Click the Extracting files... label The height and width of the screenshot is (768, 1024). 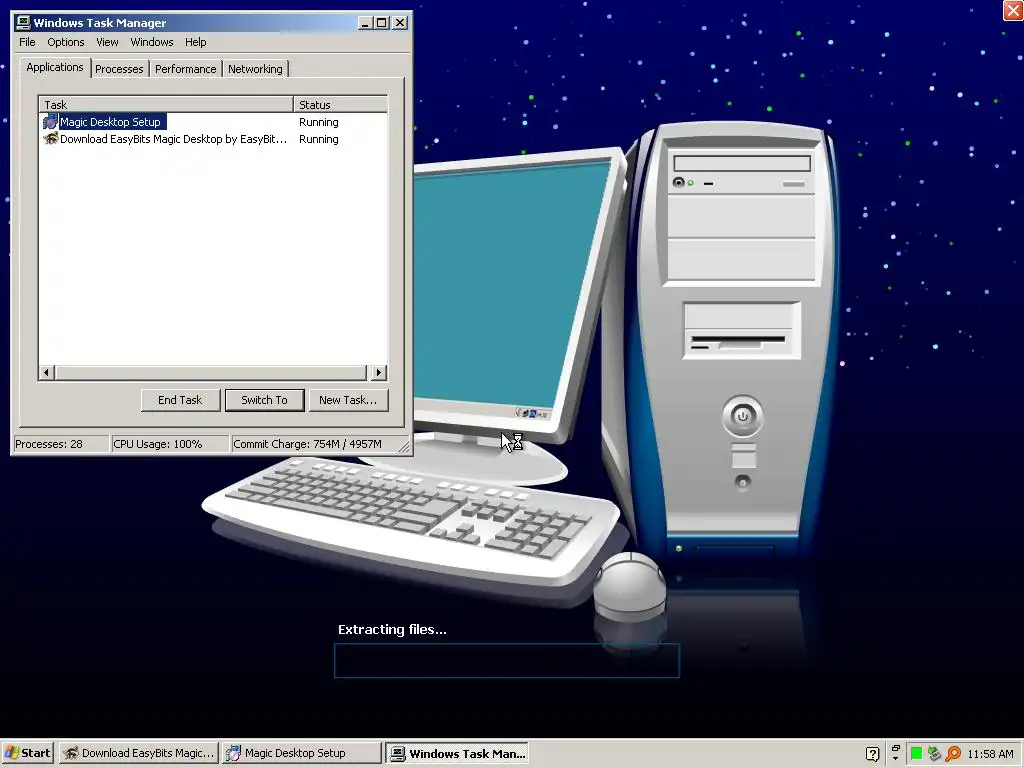pyautogui.click(x=392, y=630)
